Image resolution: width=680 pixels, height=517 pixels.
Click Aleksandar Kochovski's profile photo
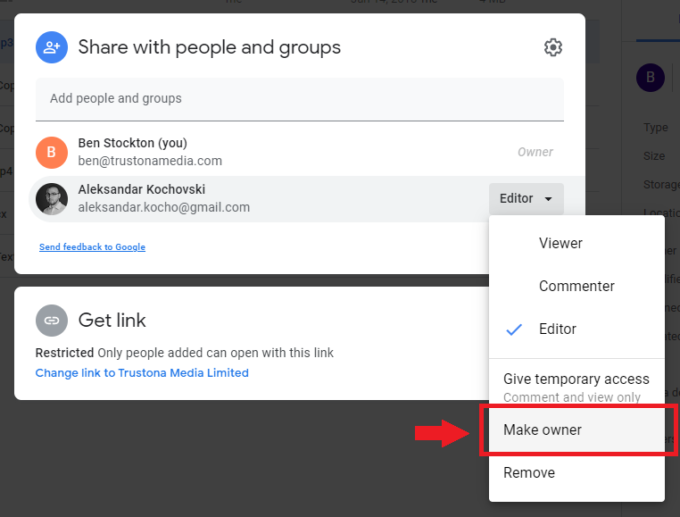click(x=51, y=199)
